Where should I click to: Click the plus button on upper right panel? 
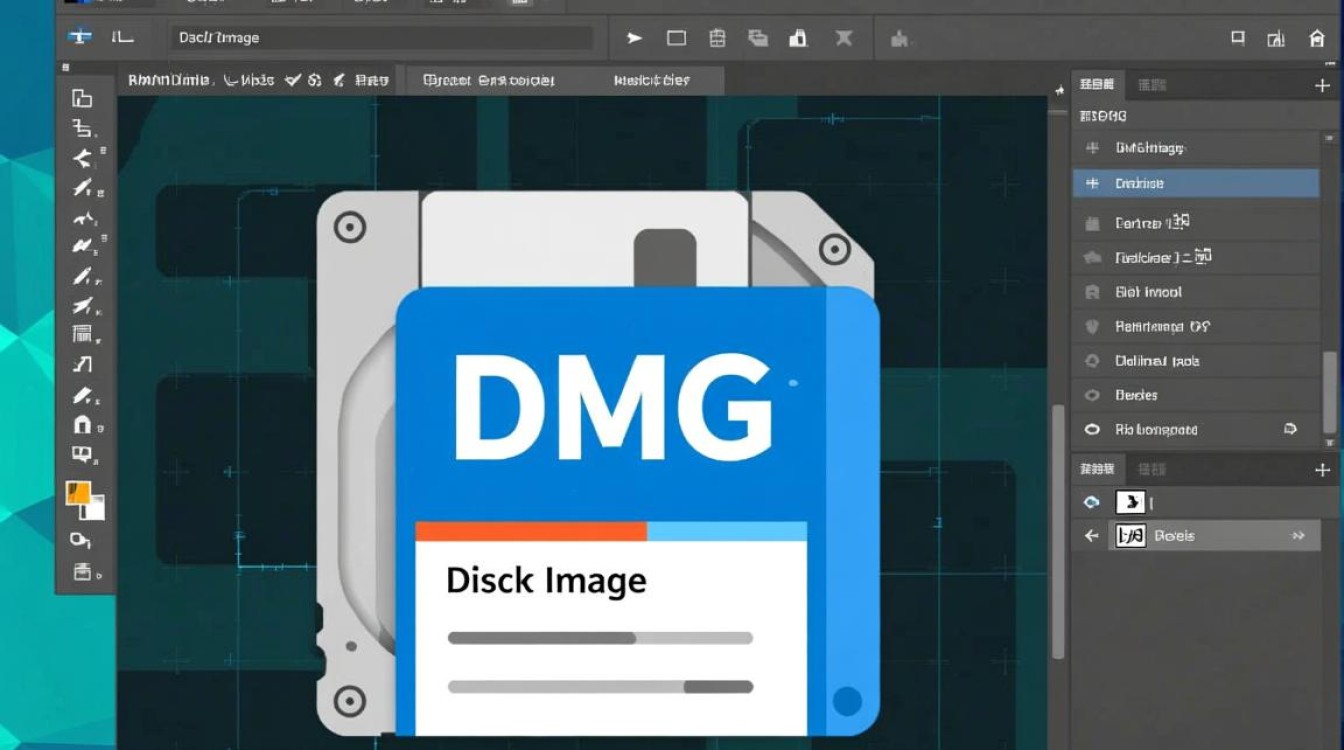[1321, 86]
